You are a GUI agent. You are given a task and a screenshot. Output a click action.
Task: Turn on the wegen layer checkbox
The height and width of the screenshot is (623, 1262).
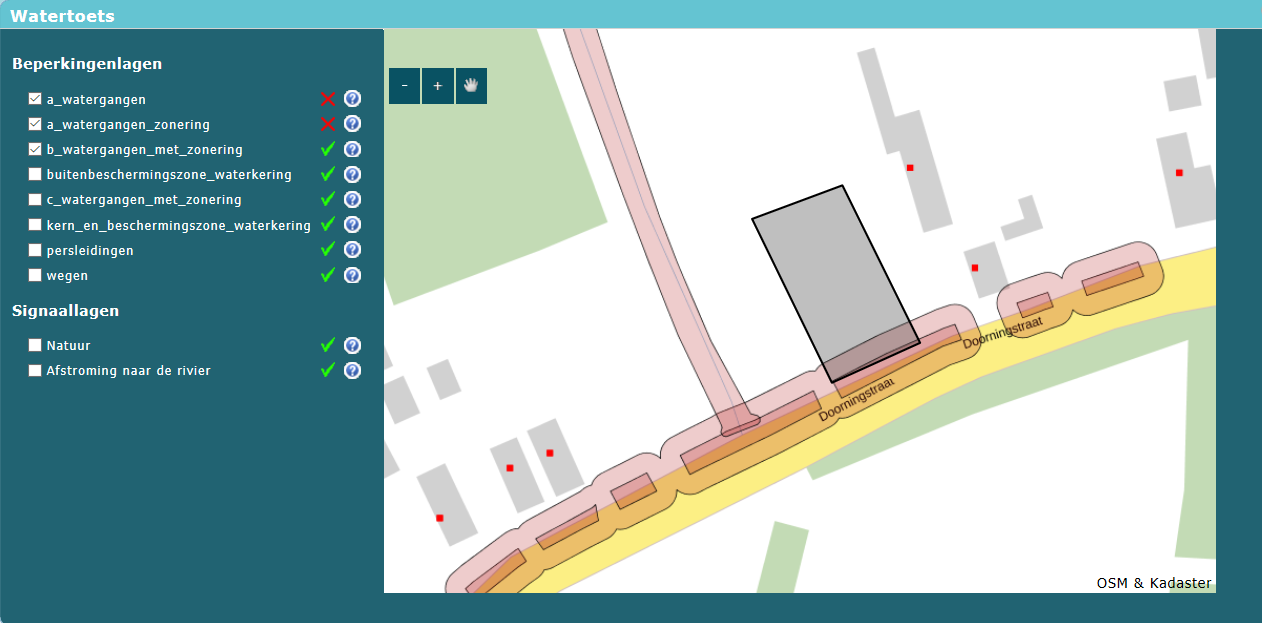point(35,275)
